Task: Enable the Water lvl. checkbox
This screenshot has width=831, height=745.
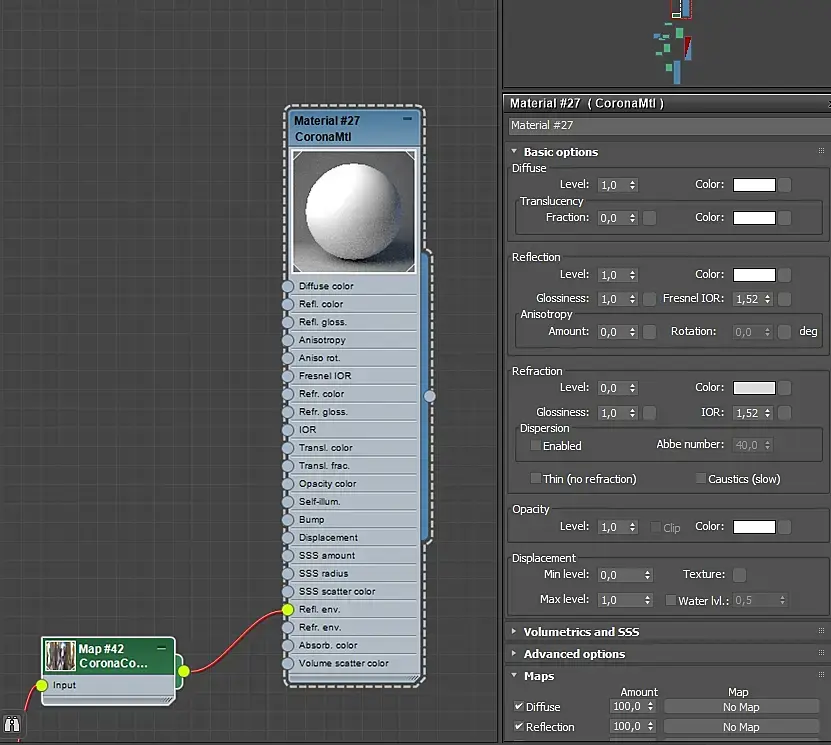Action: 670,600
